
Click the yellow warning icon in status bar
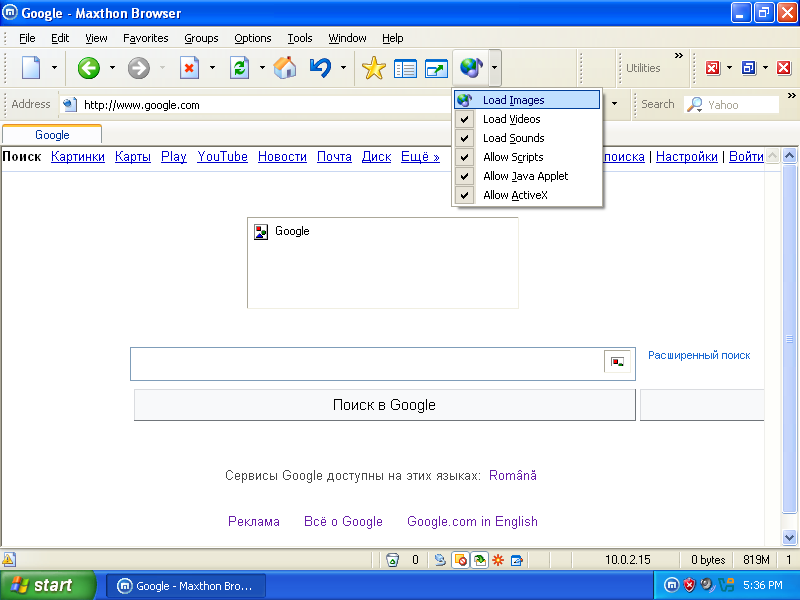[9, 560]
